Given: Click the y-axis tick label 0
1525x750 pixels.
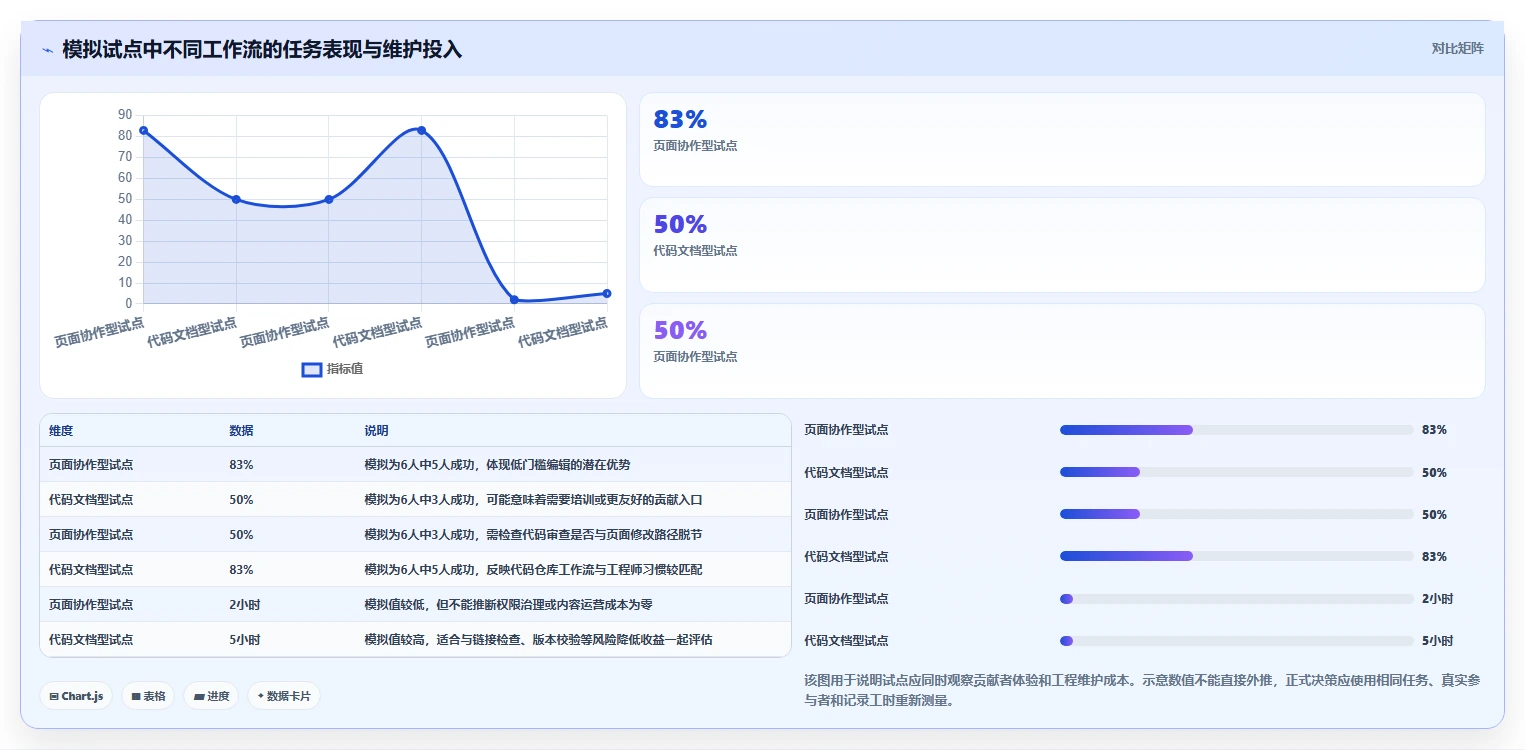Looking at the screenshot, I should pyautogui.click(x=128, y=303).
